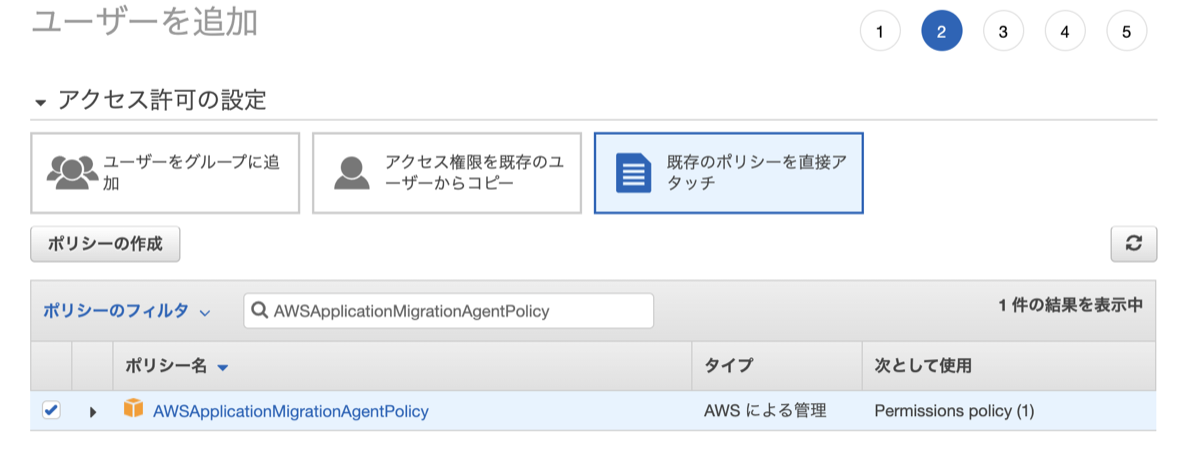This screenshot has height=461, width=1200.
Task: Click the document icon on the attach-policy card
Action: tap(634, 174)
